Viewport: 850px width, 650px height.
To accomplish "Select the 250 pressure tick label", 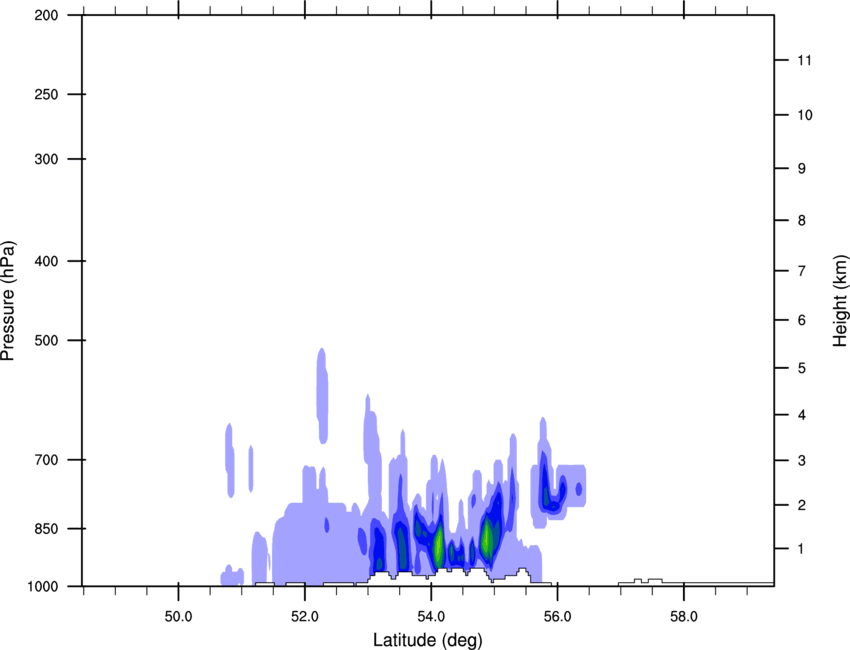I will [x=46, y=94].
